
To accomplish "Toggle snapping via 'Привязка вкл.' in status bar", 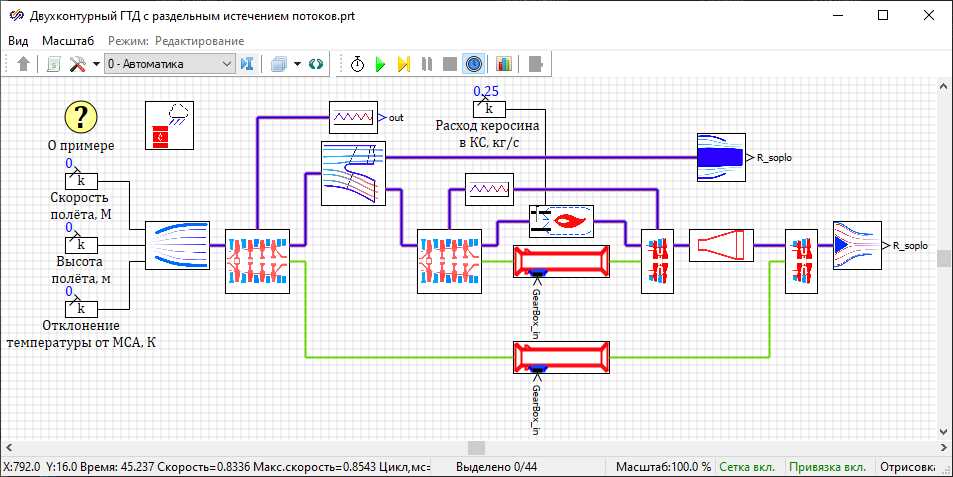I will (x=826, y=467).
